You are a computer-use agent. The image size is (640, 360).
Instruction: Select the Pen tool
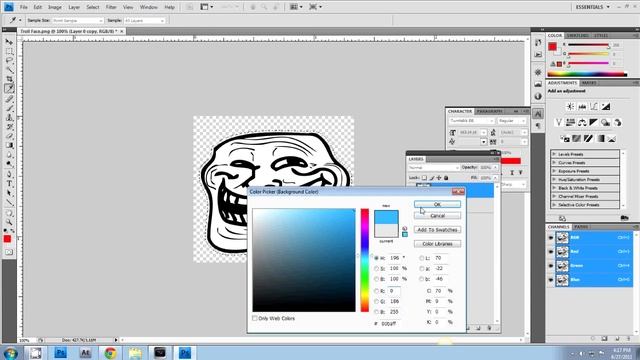point(9,174)
